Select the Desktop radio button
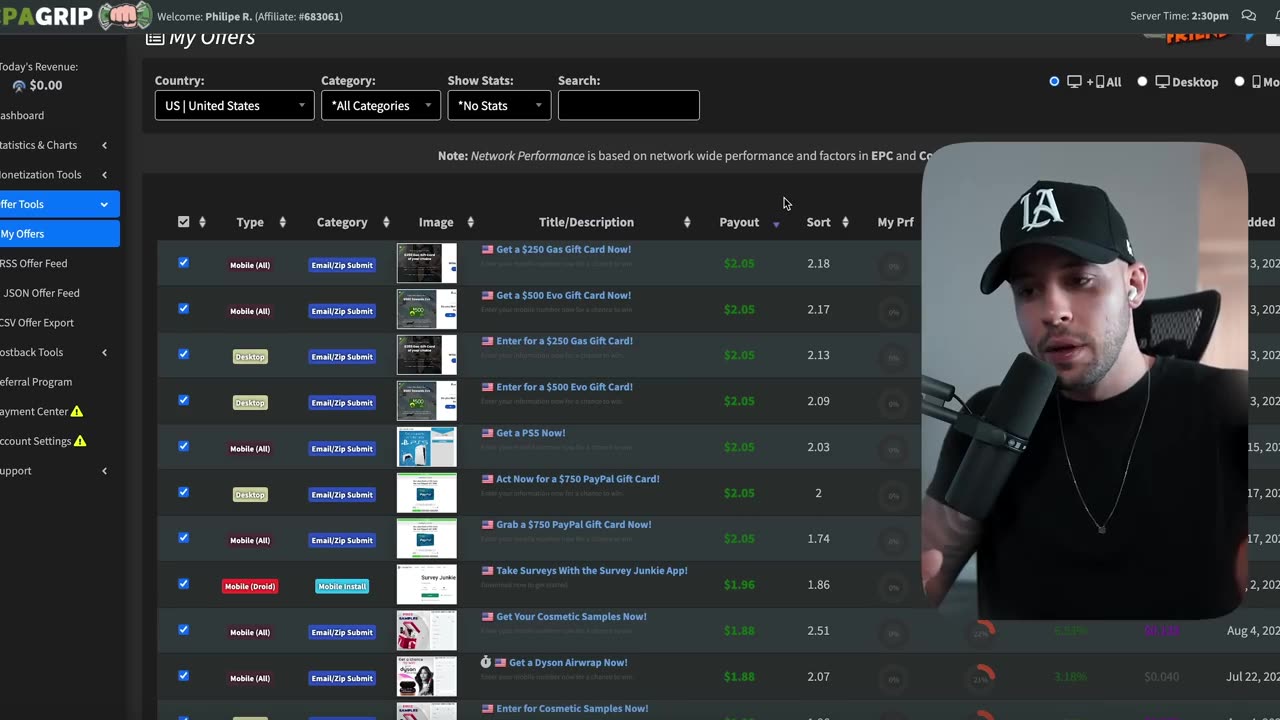 pos(1142,82)
